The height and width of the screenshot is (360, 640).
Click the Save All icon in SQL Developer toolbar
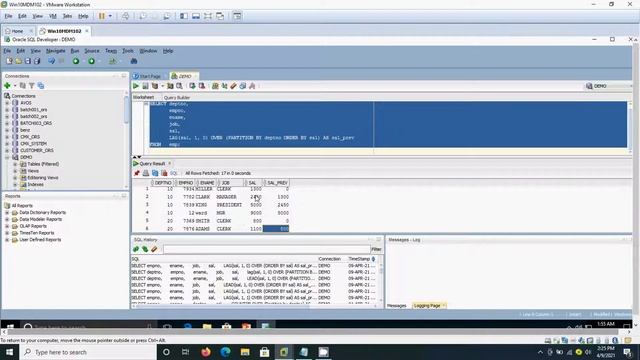click(x=37, y=61)
